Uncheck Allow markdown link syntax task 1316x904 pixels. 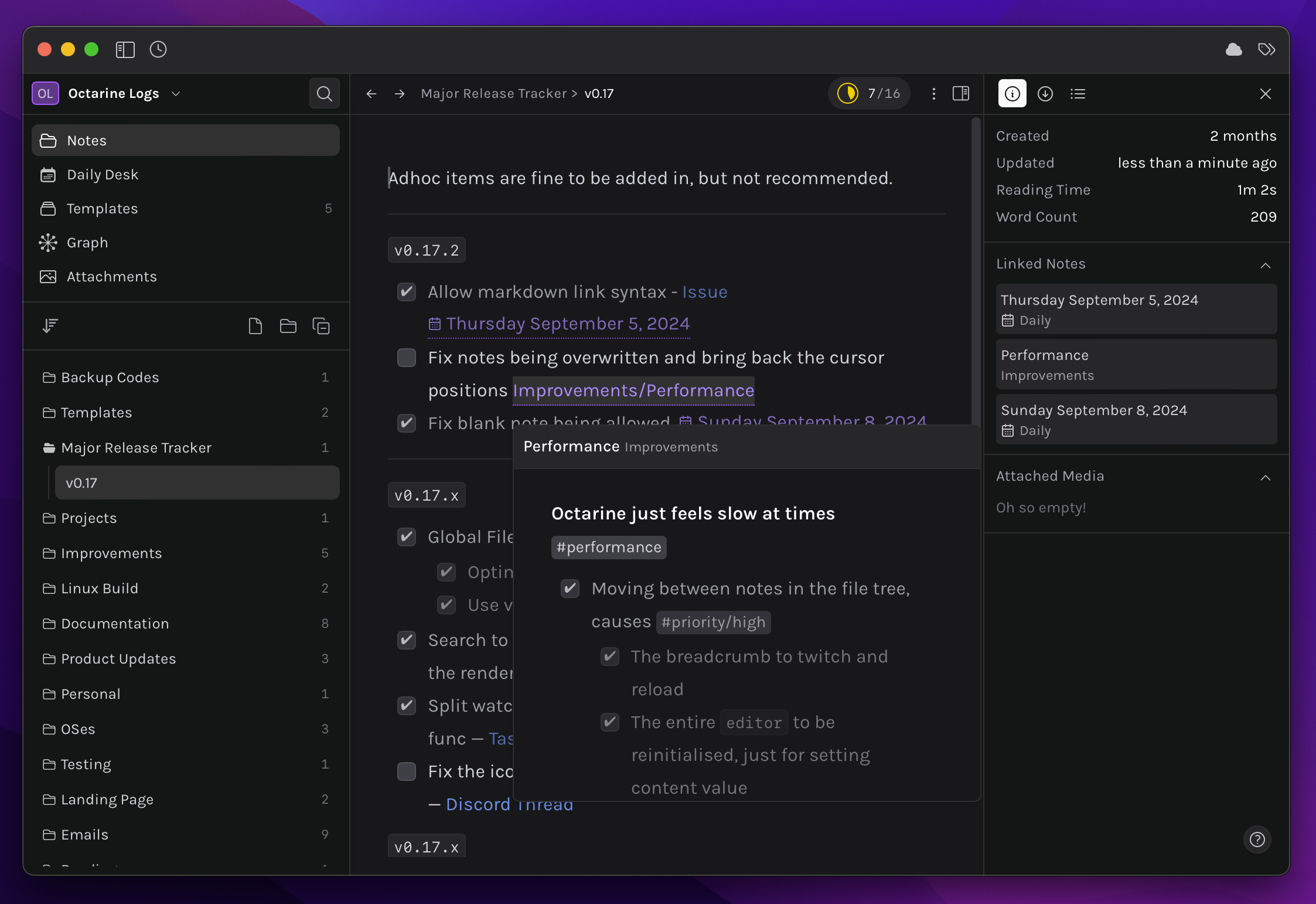[407, 292]
